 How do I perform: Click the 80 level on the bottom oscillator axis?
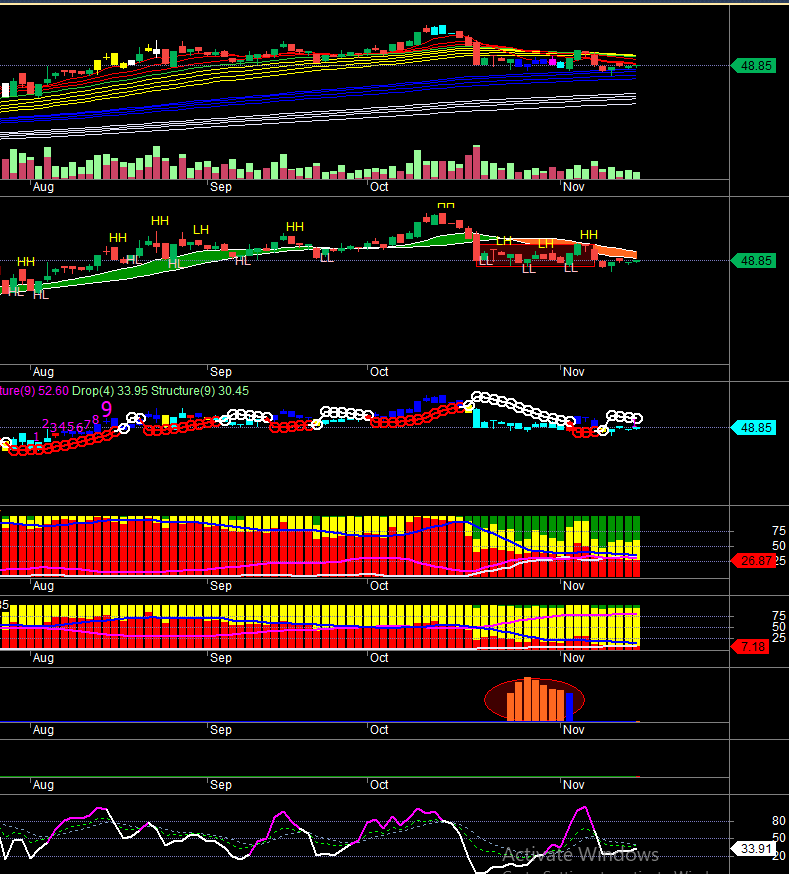pos(778,820)
